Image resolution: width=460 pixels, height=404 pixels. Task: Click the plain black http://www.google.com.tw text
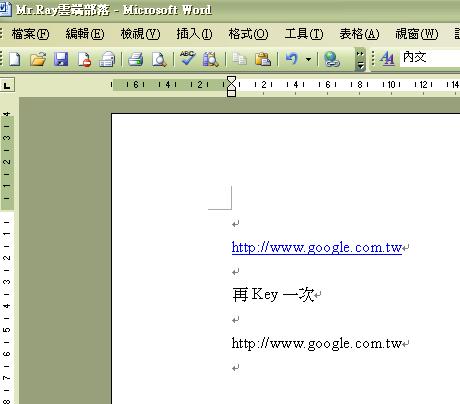point(317,343)
